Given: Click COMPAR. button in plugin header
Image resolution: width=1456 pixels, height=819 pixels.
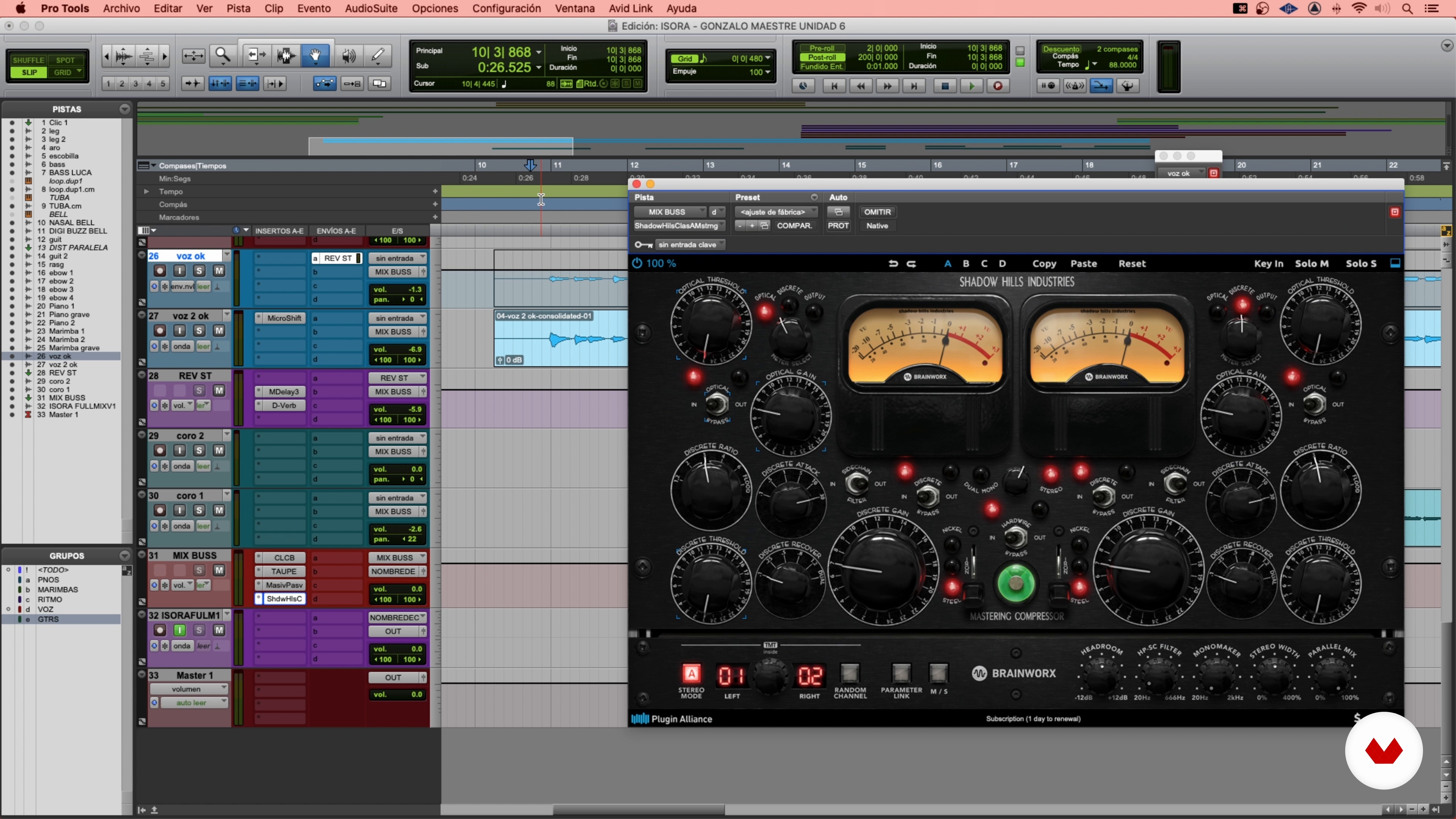Looking at the screenshot, I should click(794, 226).
